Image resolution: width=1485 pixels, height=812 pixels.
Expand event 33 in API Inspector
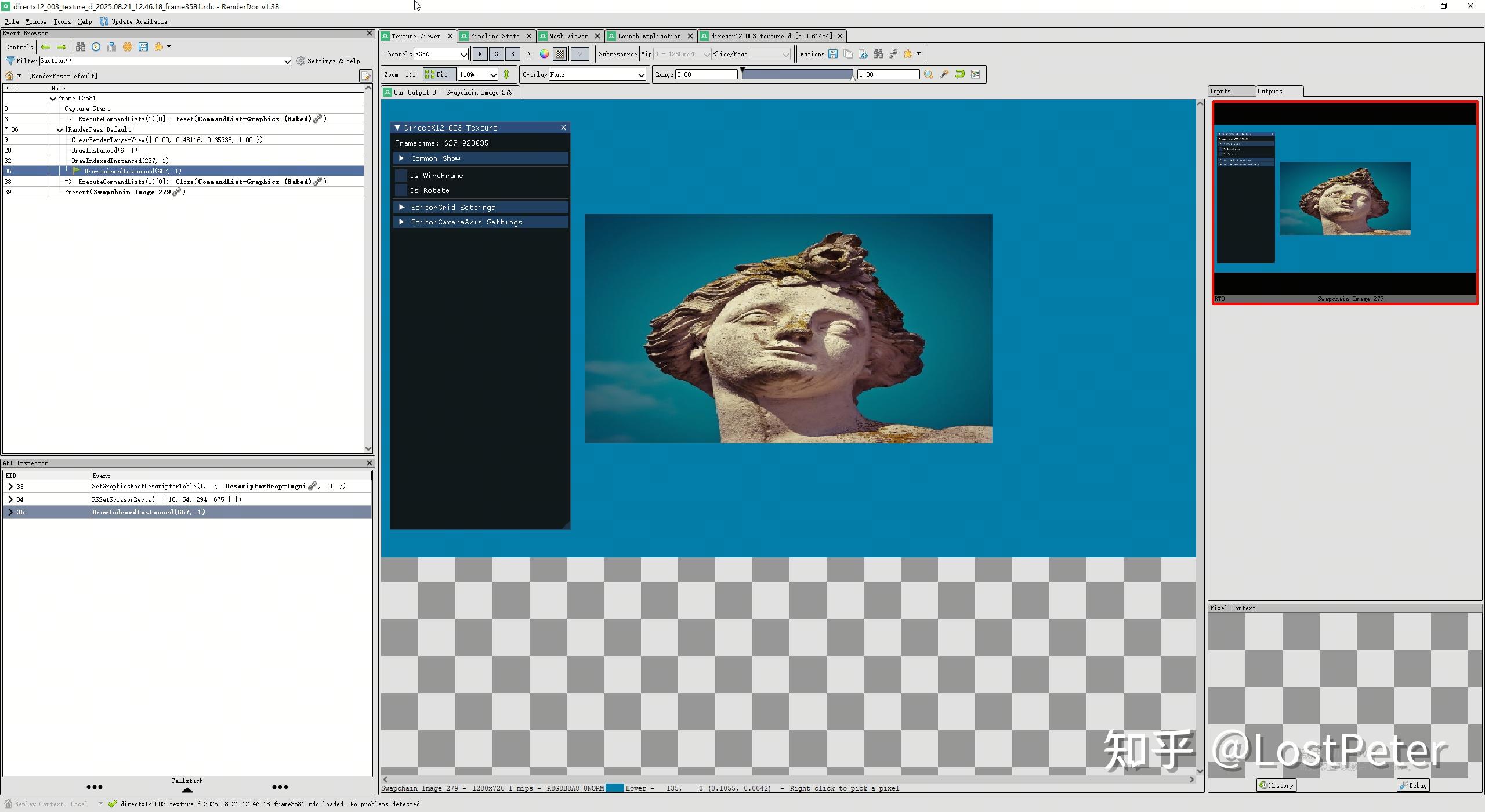coord(10,487)
